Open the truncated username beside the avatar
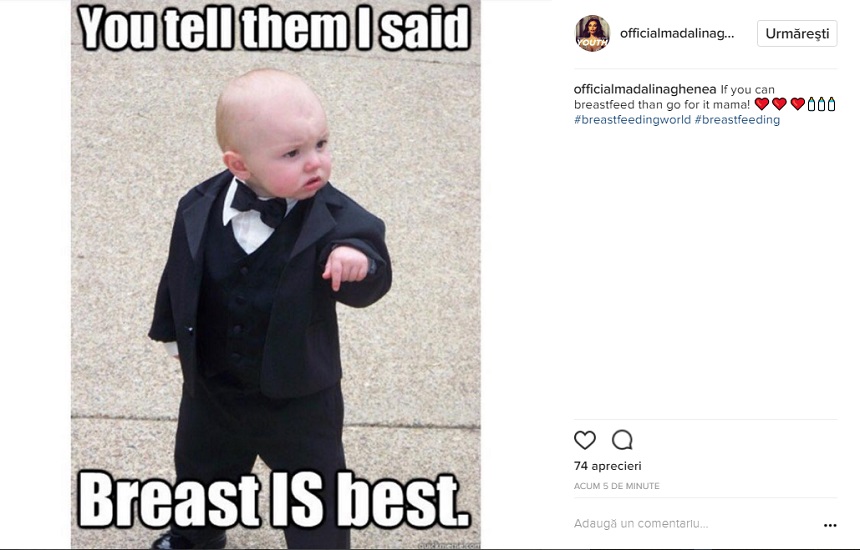 677,33
